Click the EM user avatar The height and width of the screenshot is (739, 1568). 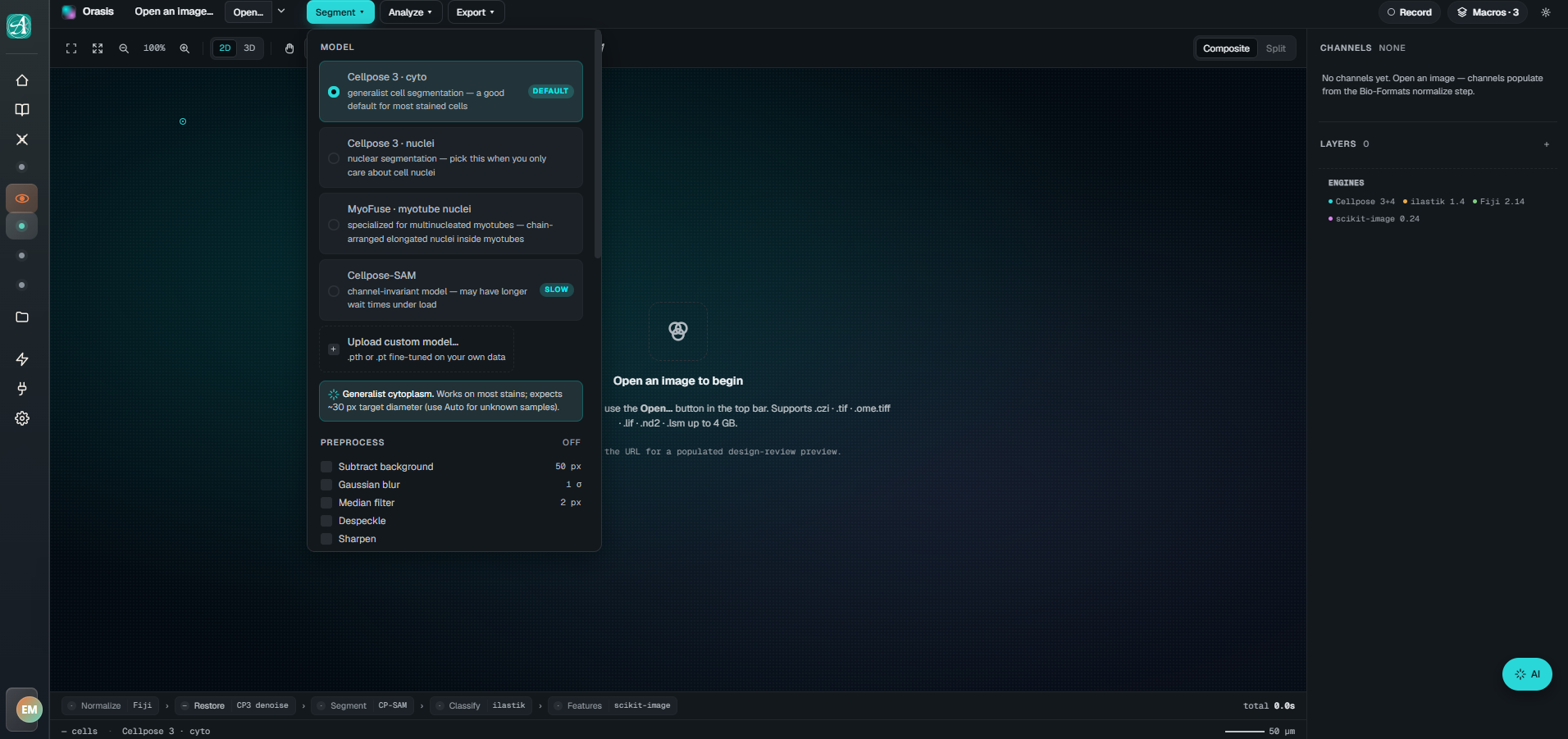[29, 709]
